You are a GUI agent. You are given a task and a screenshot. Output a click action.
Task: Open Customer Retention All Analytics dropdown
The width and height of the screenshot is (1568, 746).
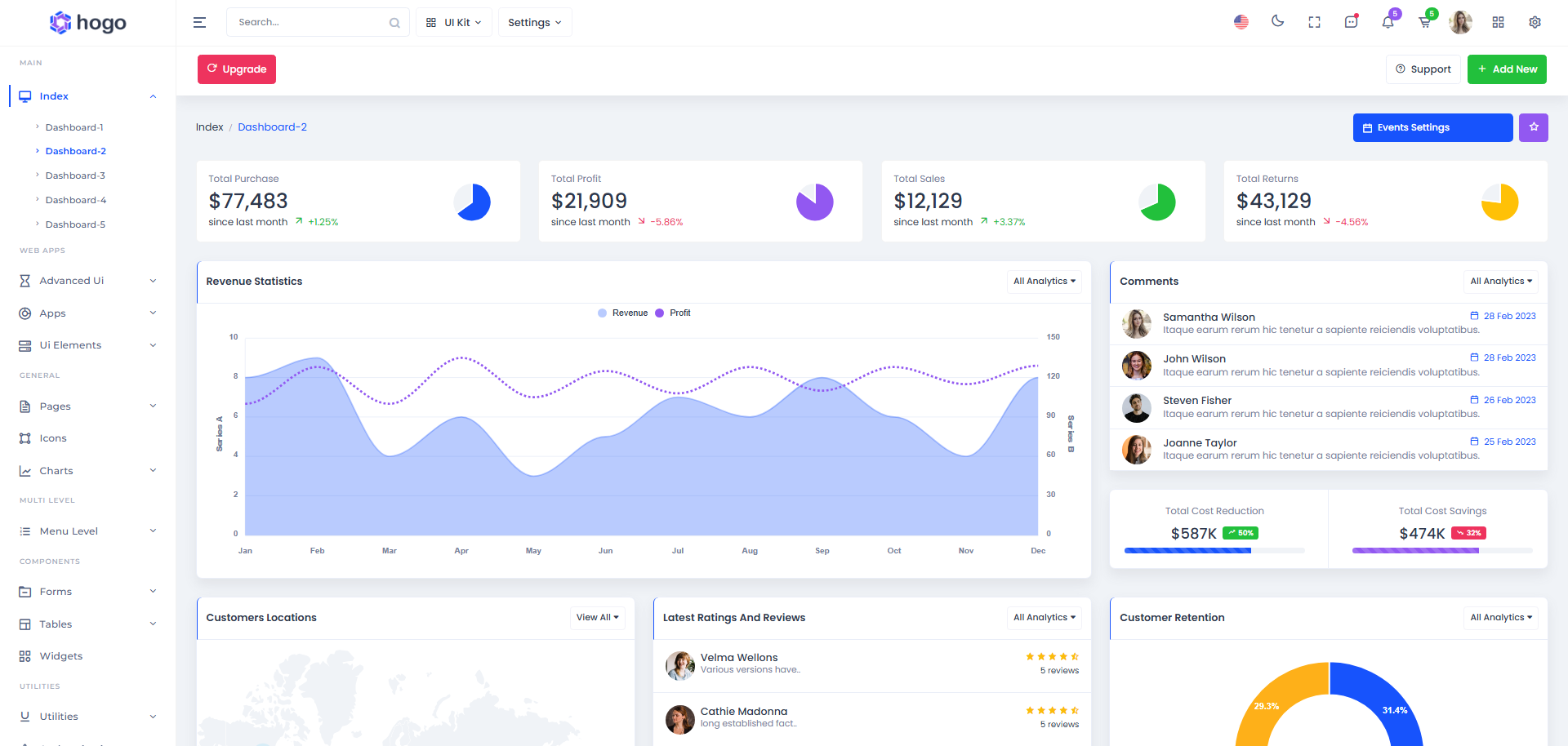coord(1501,617)
